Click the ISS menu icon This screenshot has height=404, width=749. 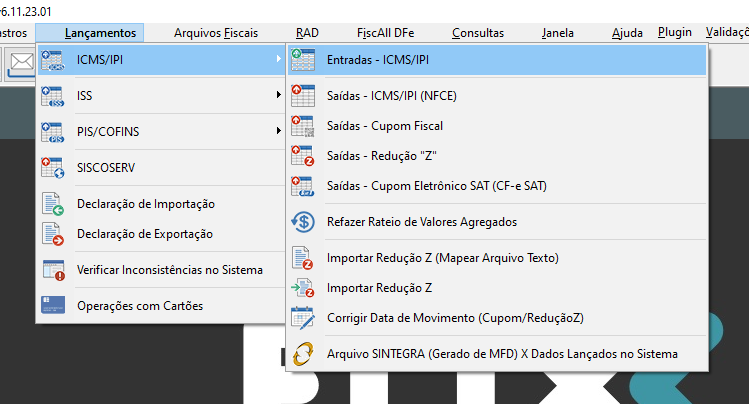(x=53, y=96)
